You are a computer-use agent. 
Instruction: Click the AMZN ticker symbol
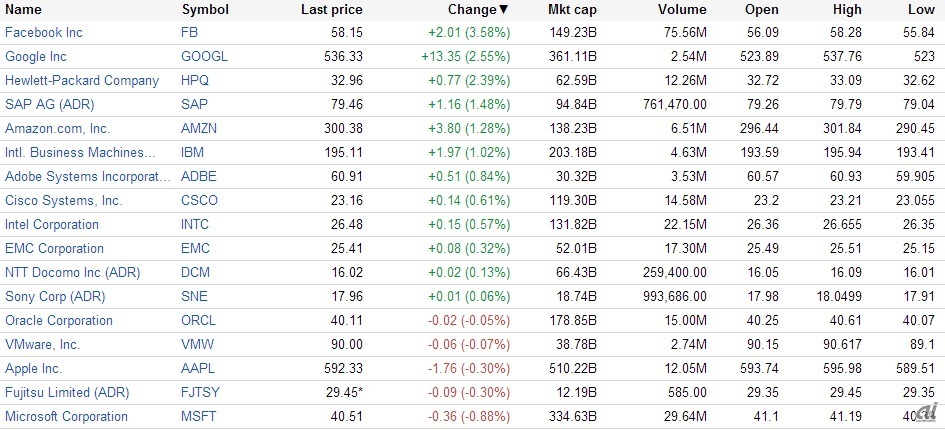coord(199,129)
